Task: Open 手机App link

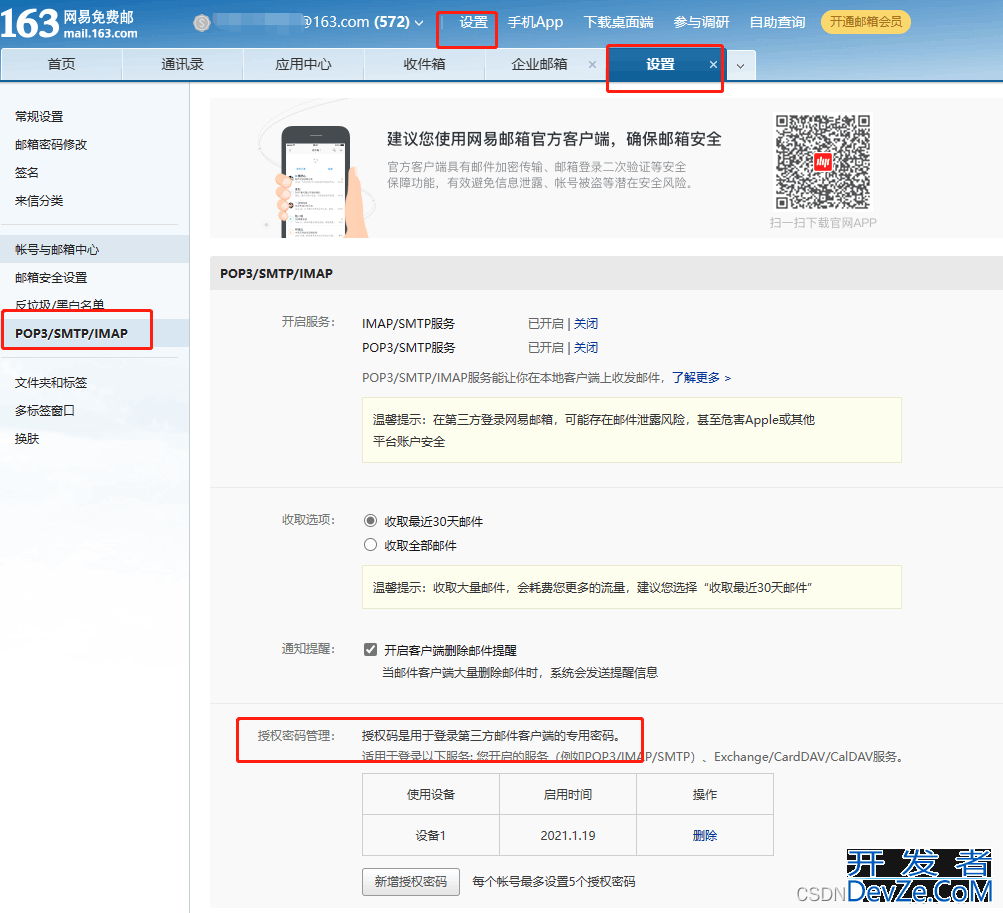Action: coord(535,22)
